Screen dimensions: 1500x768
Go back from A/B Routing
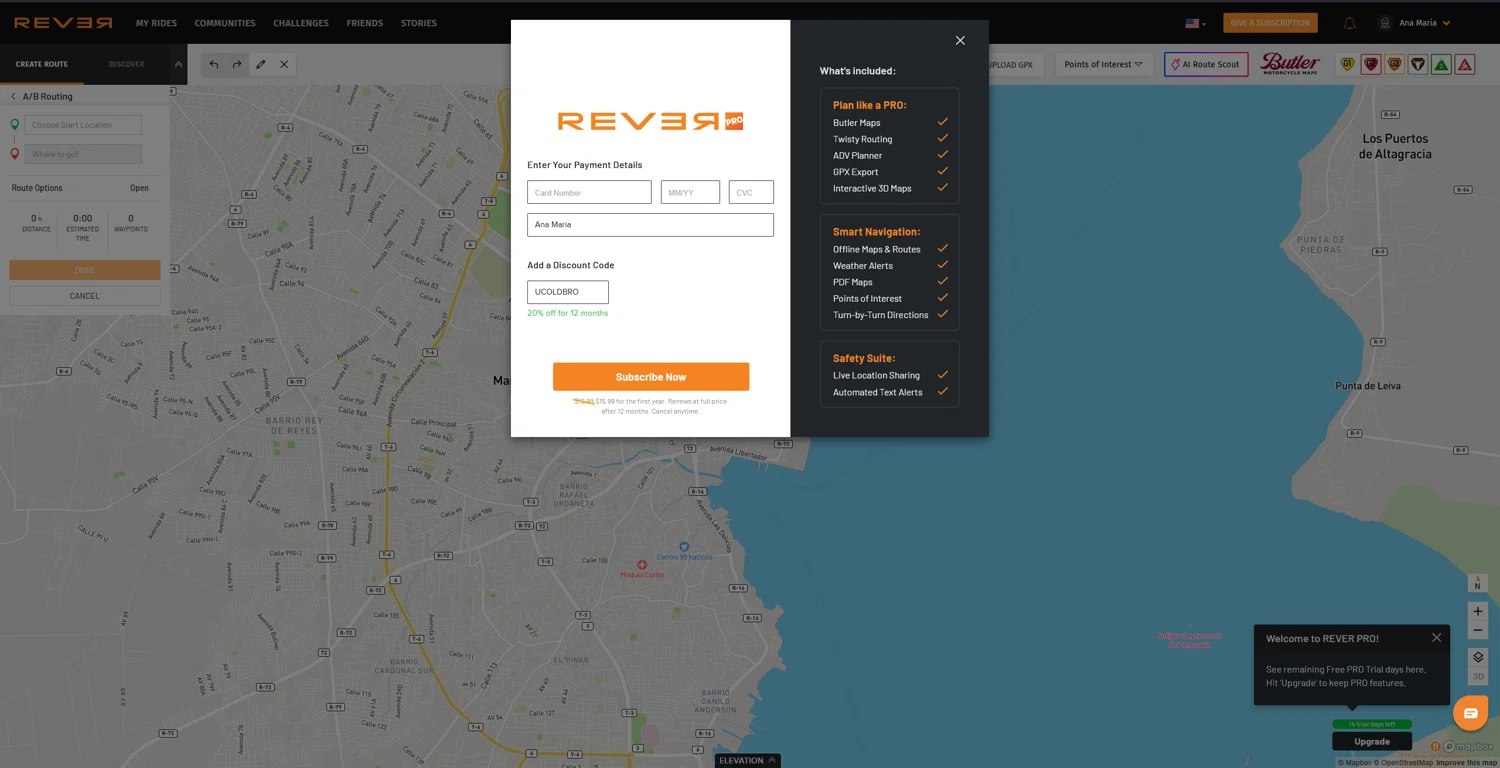pos(13,97)
